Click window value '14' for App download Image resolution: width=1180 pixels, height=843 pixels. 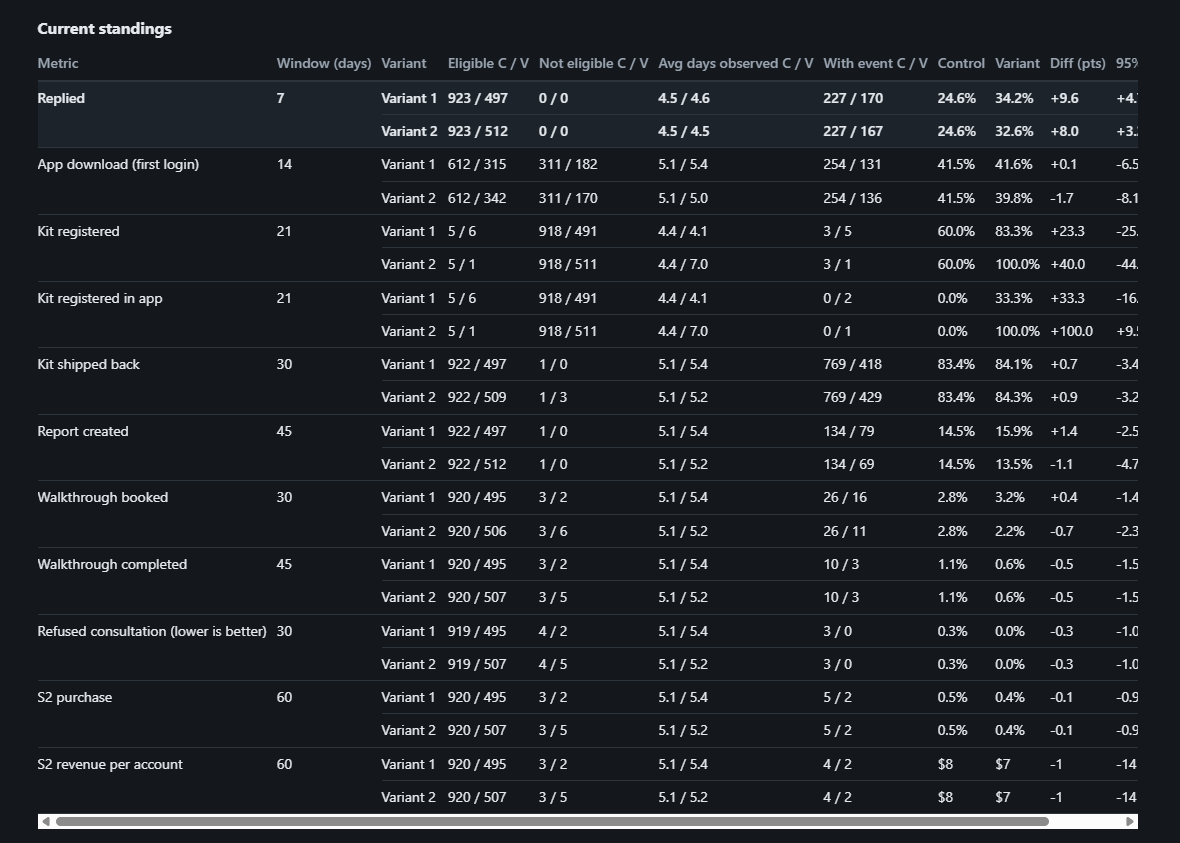pos(284,164)
